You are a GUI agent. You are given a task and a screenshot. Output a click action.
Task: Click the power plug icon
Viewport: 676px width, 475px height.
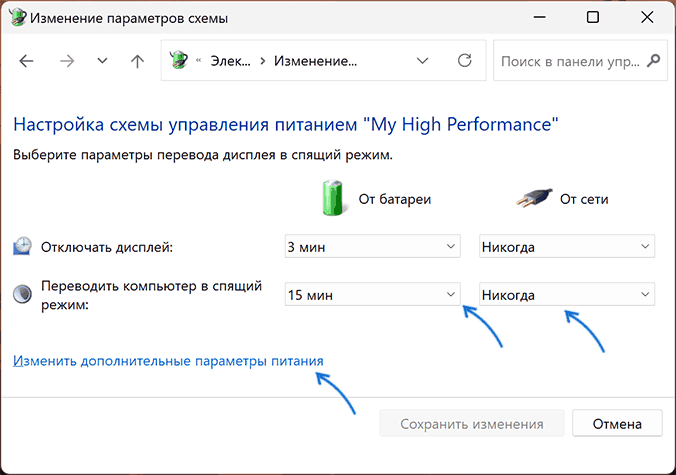(x=532, y=199)
